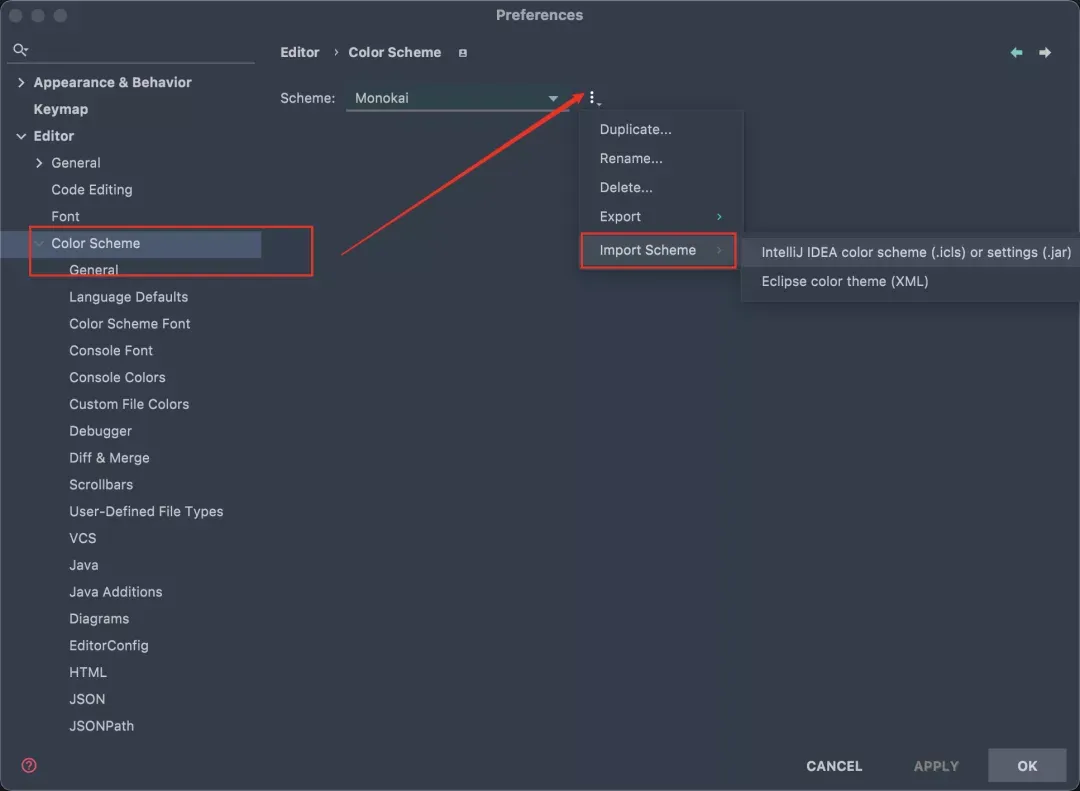Collapse the Editor section

coord(21,137)
